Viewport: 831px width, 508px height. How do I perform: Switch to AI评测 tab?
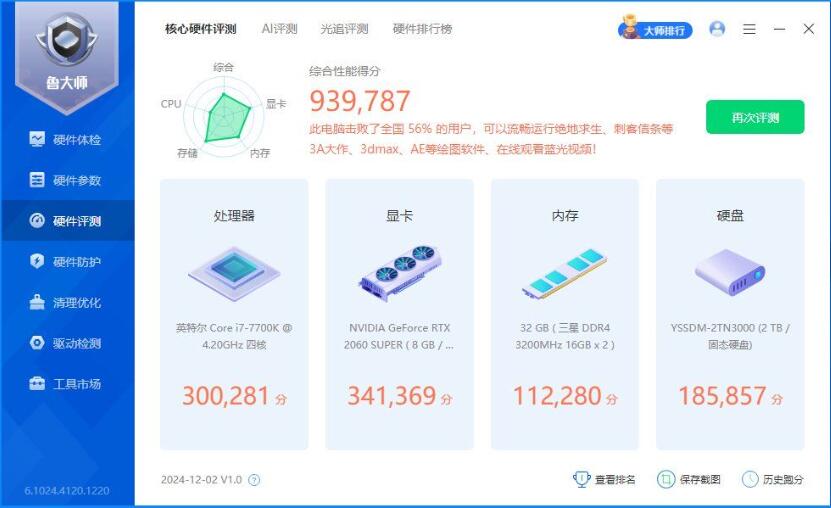279,29
